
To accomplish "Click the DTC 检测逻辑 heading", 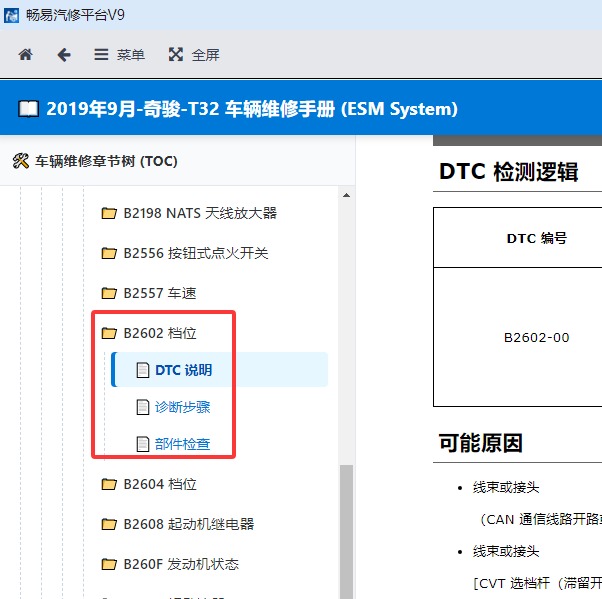I will click(x=509, y=171).
